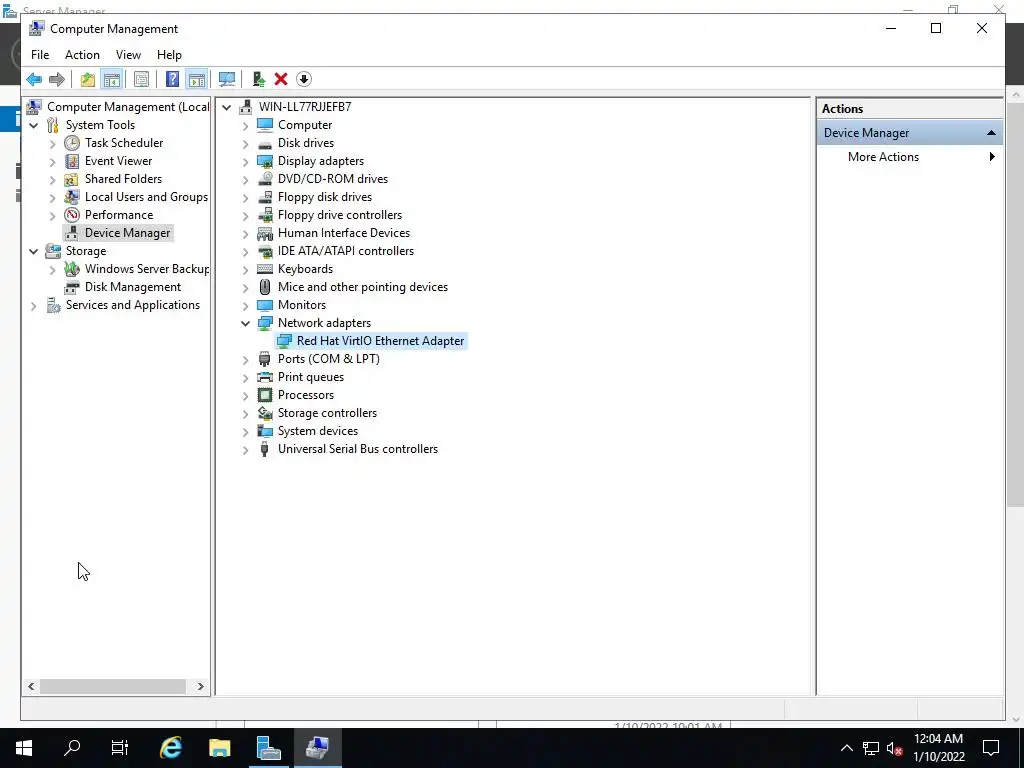The width and height of the screenshot is (1024, 768).
Task: Click the Keyboards category icon
Action: click(x=264, y=269)
